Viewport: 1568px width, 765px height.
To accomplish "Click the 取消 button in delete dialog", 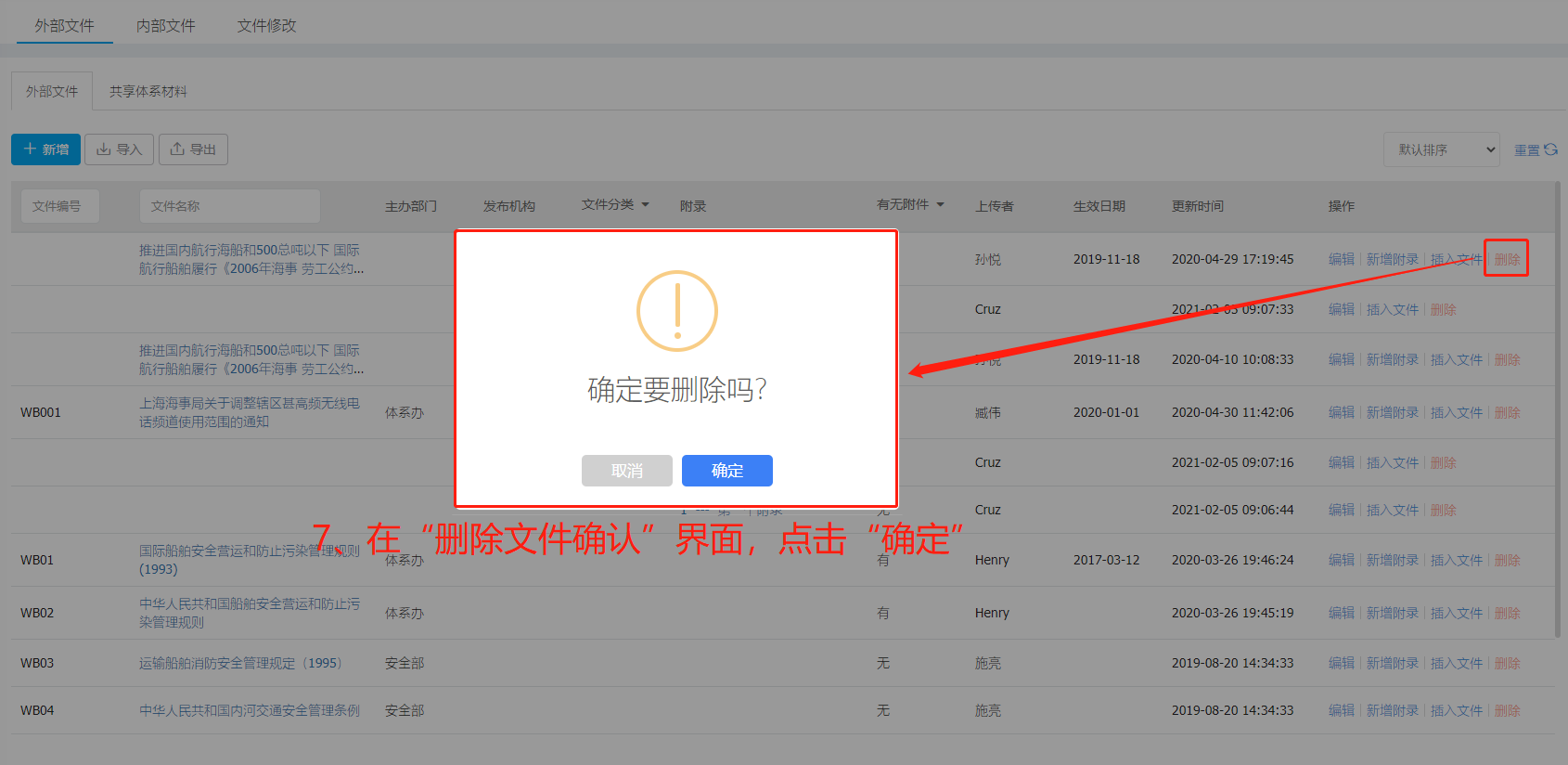I will [626, 471].
